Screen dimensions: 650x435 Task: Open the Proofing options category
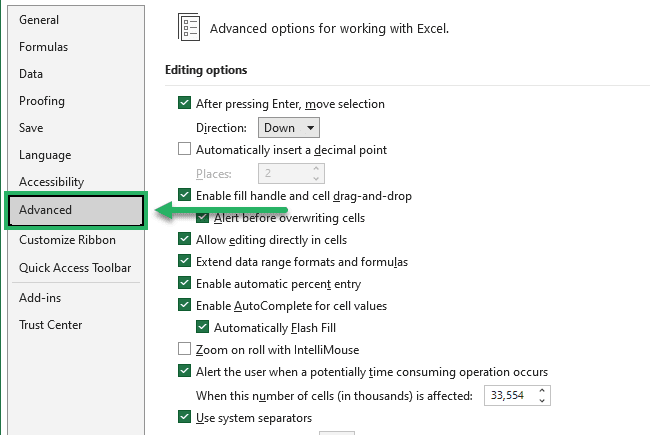click(42, 101)
